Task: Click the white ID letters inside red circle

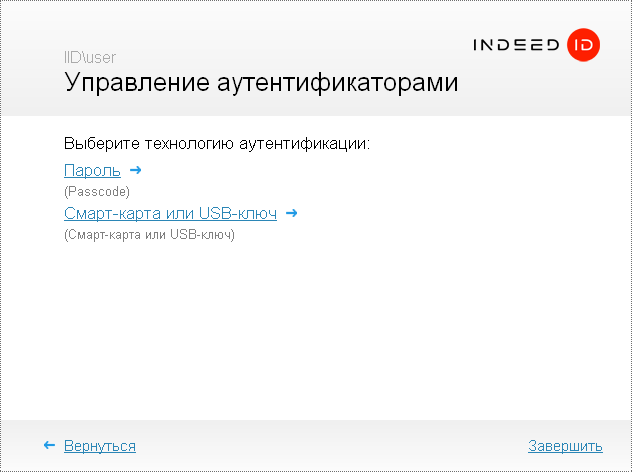Action: click(x=582, y=45)
